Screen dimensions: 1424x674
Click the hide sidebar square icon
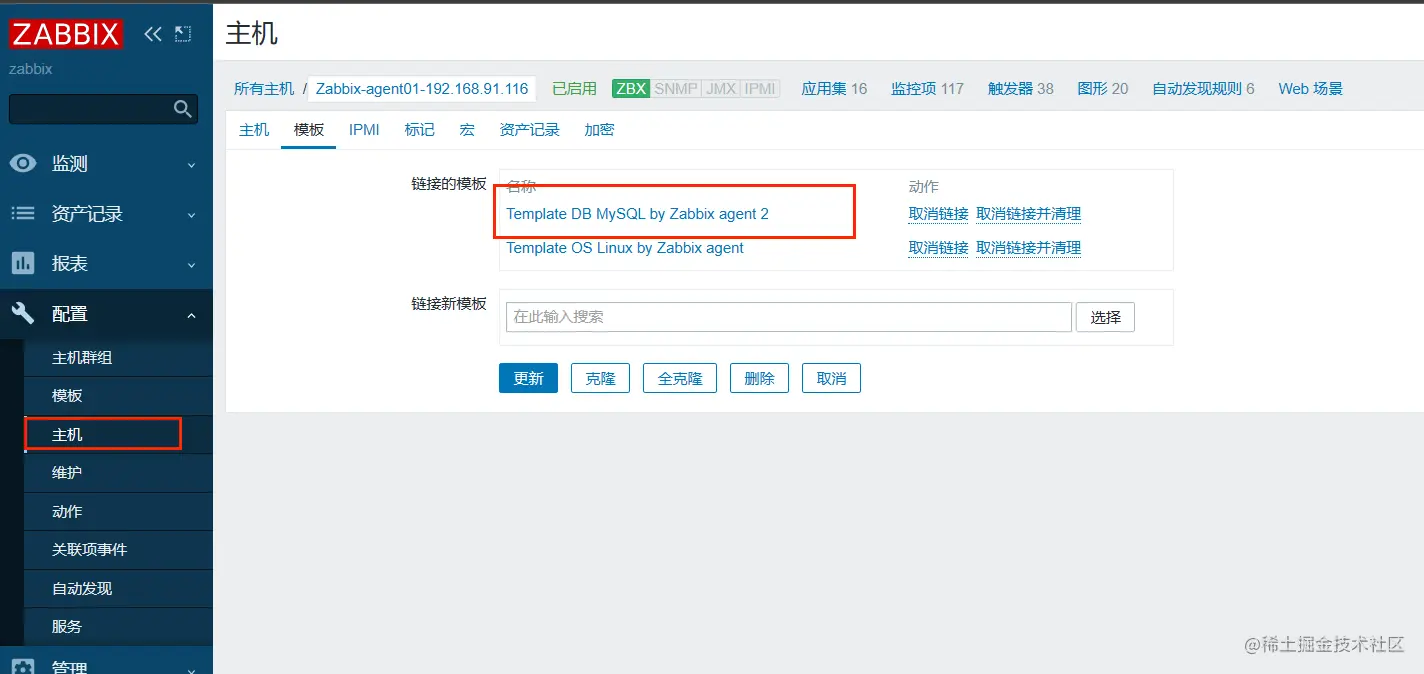183,34
